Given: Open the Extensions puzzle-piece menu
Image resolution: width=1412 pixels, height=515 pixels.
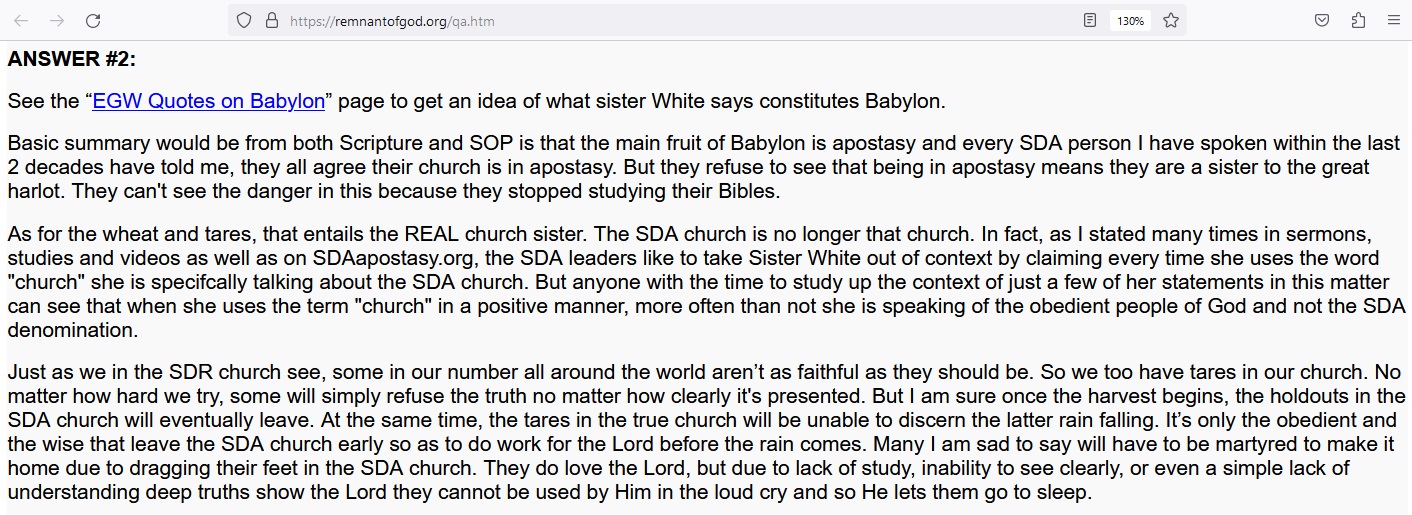Looking at the screenshot, I should (1358, 20).
